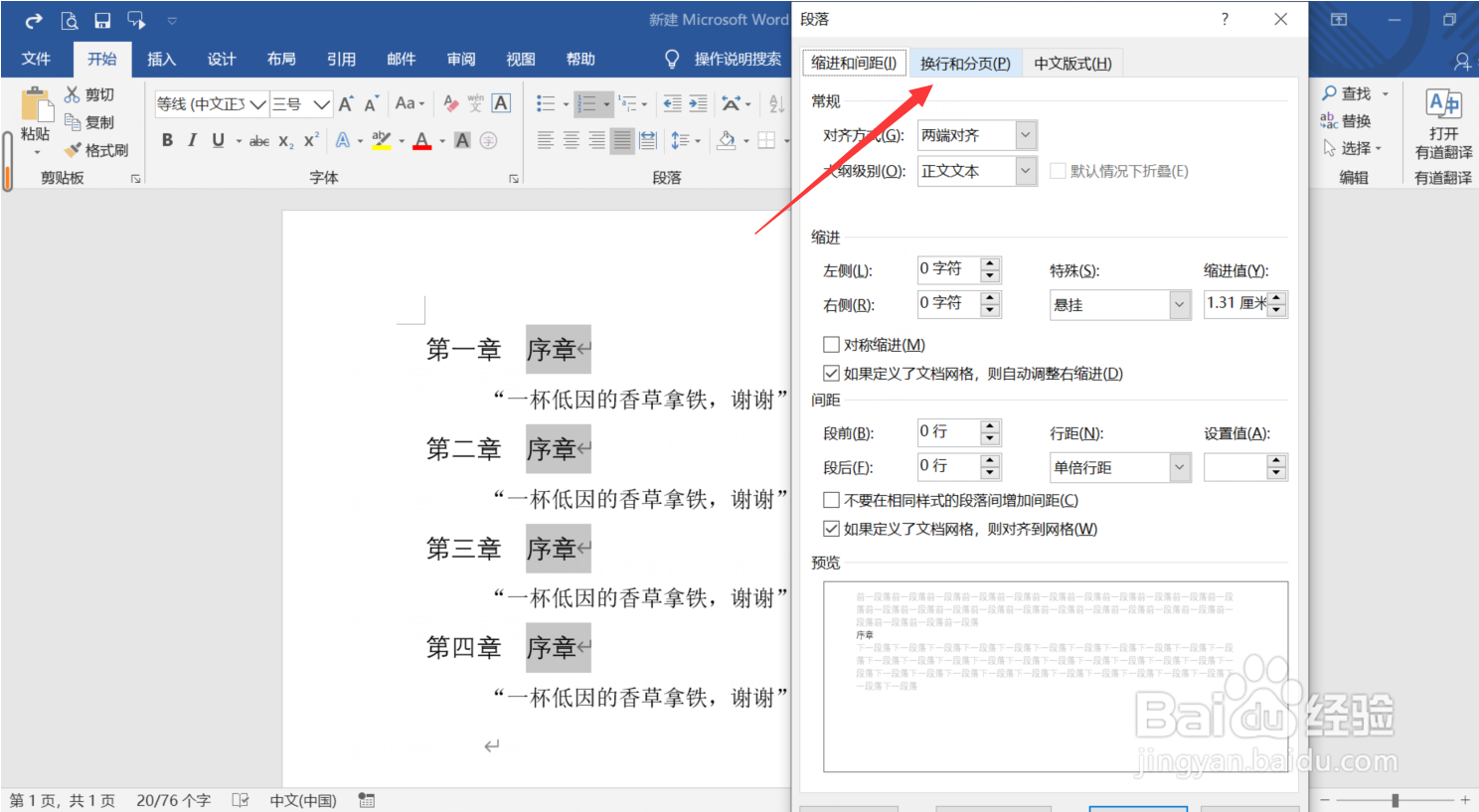The height and width of the screenshot is (812, 1479).
Task: Toggle strikethrough abc icon
Action: point(259,141)
